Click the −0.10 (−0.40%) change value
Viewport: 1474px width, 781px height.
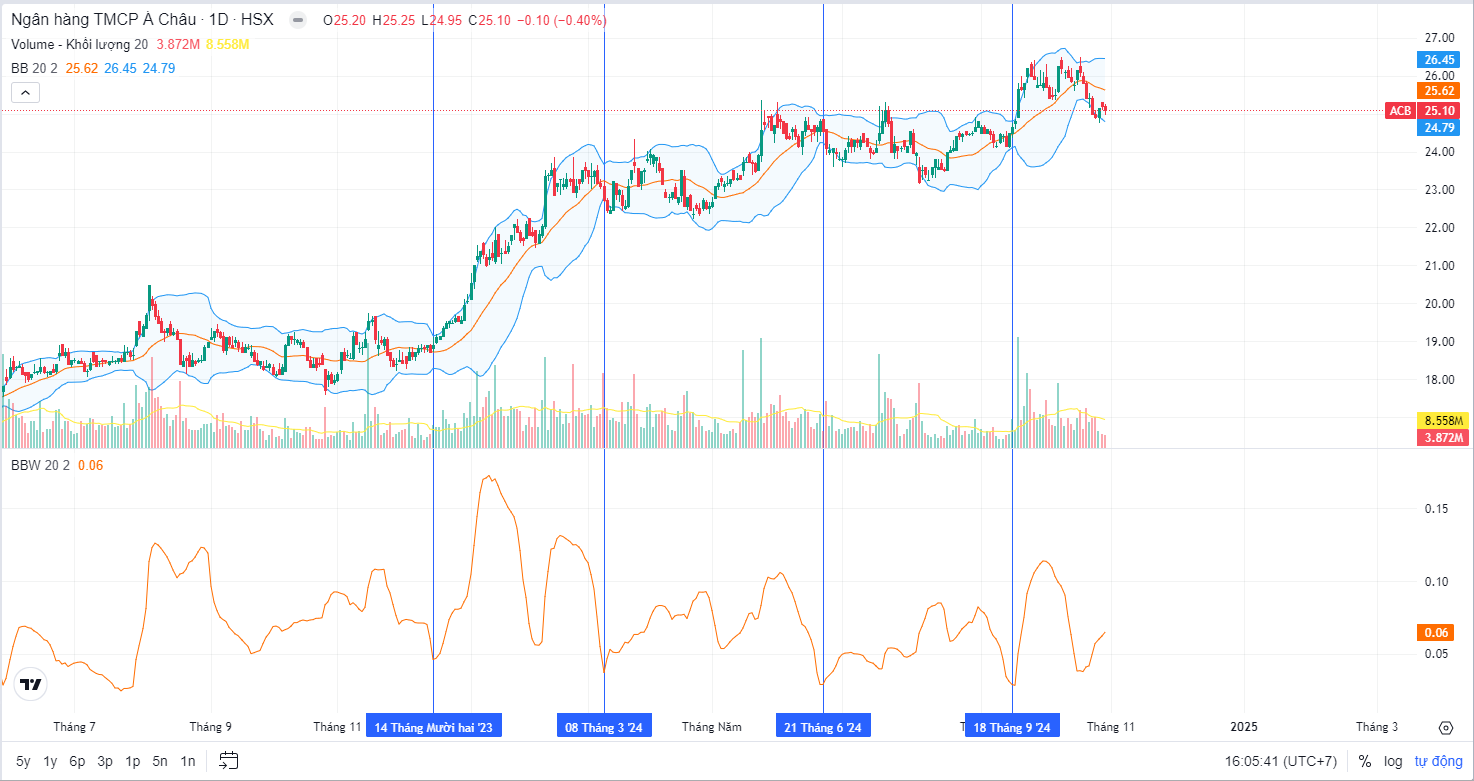click(x=563, y=20)
